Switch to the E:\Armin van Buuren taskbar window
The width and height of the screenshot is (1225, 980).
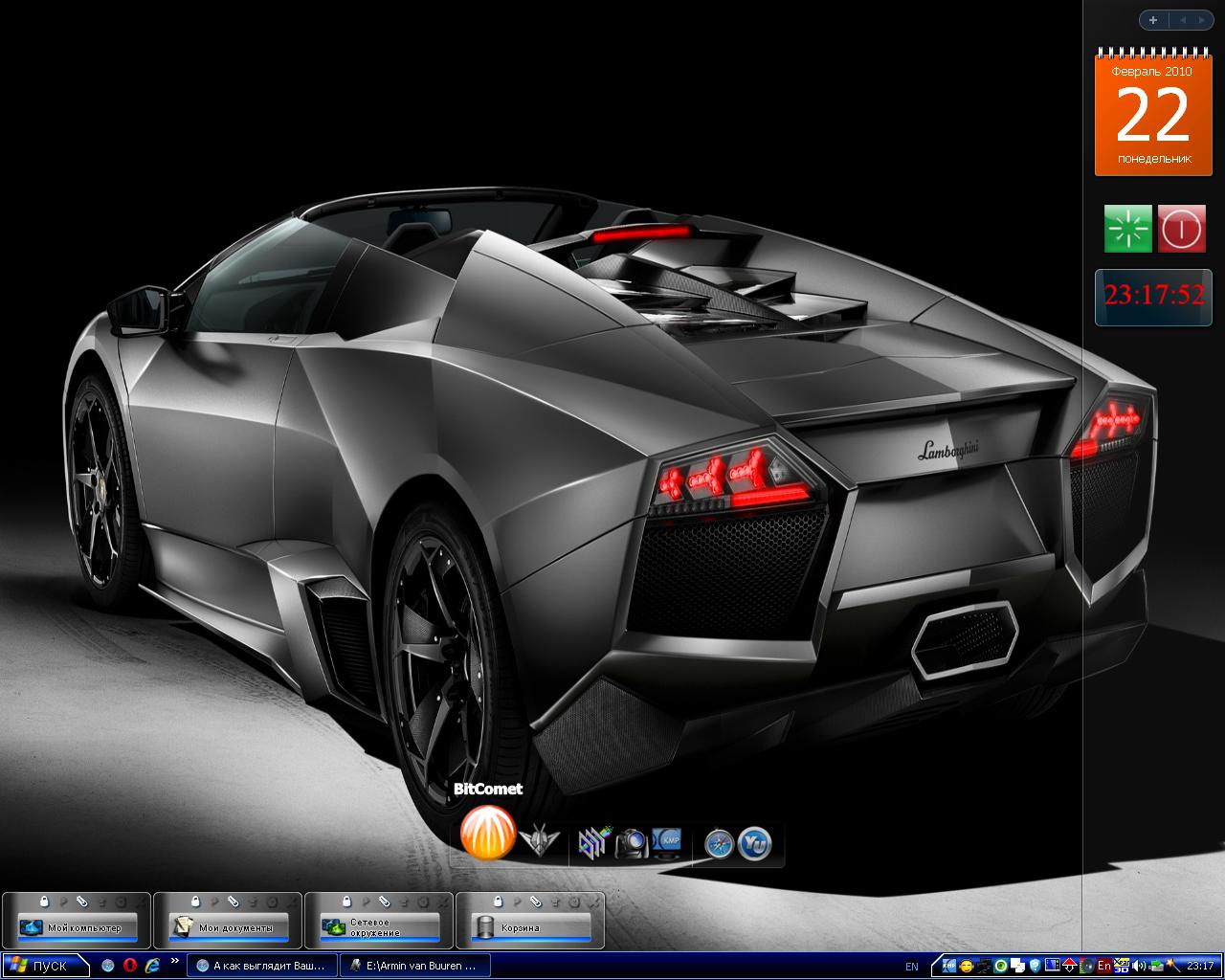pos(417,966)
